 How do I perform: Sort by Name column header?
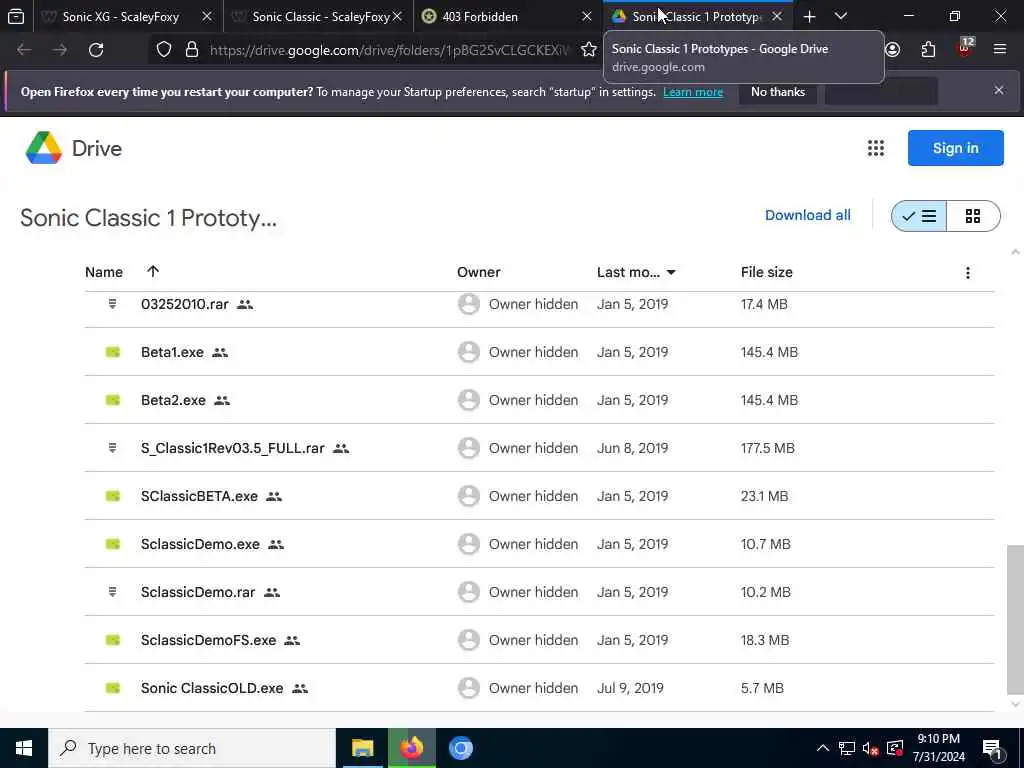104,272
